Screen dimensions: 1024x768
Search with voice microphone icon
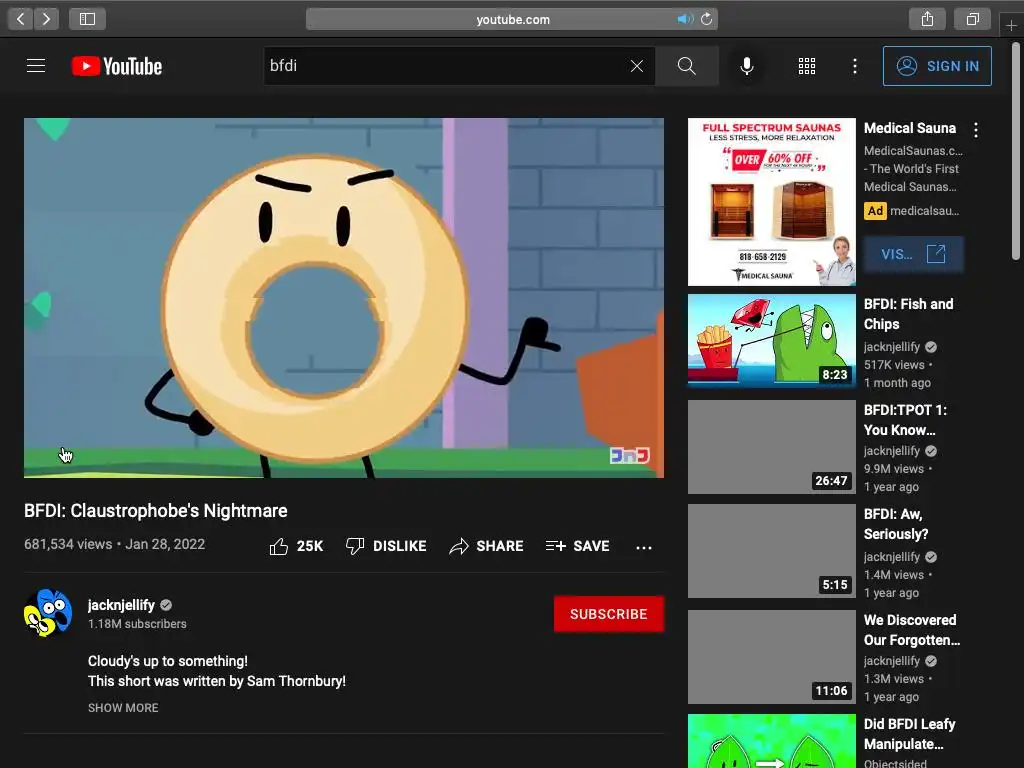(x=746, y=66)
